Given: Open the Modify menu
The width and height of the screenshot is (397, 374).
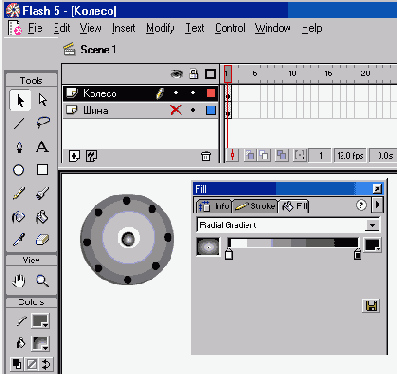Looking at the screenshot, I should [x=160, y=28].
